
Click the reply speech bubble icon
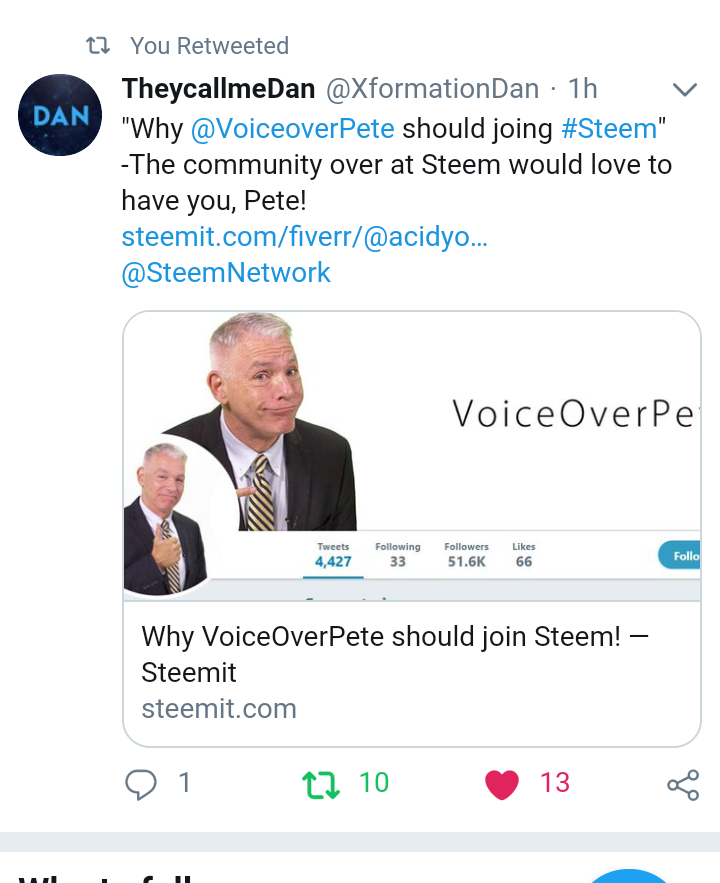coord(140,784)
